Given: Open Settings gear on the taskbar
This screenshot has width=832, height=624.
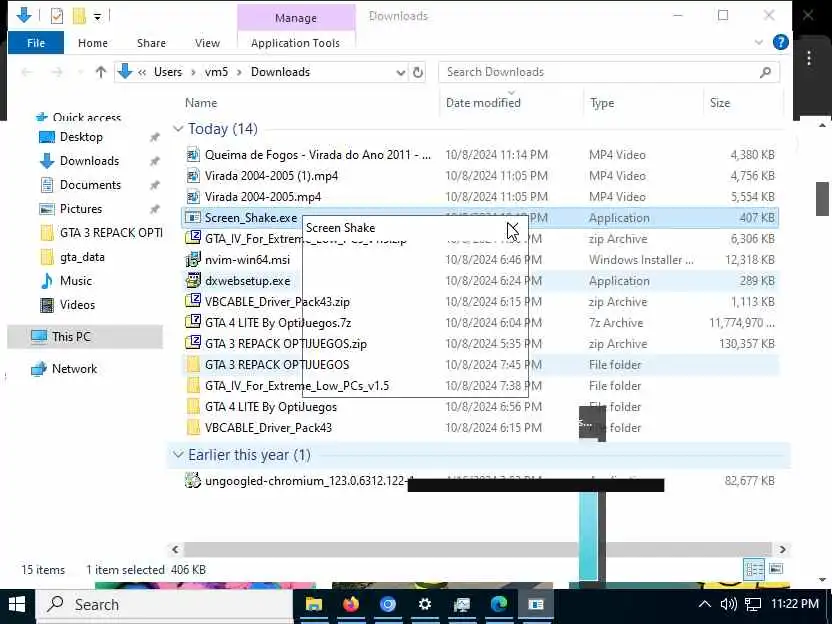Looking at the screenshot, I should tap(425, 604).
